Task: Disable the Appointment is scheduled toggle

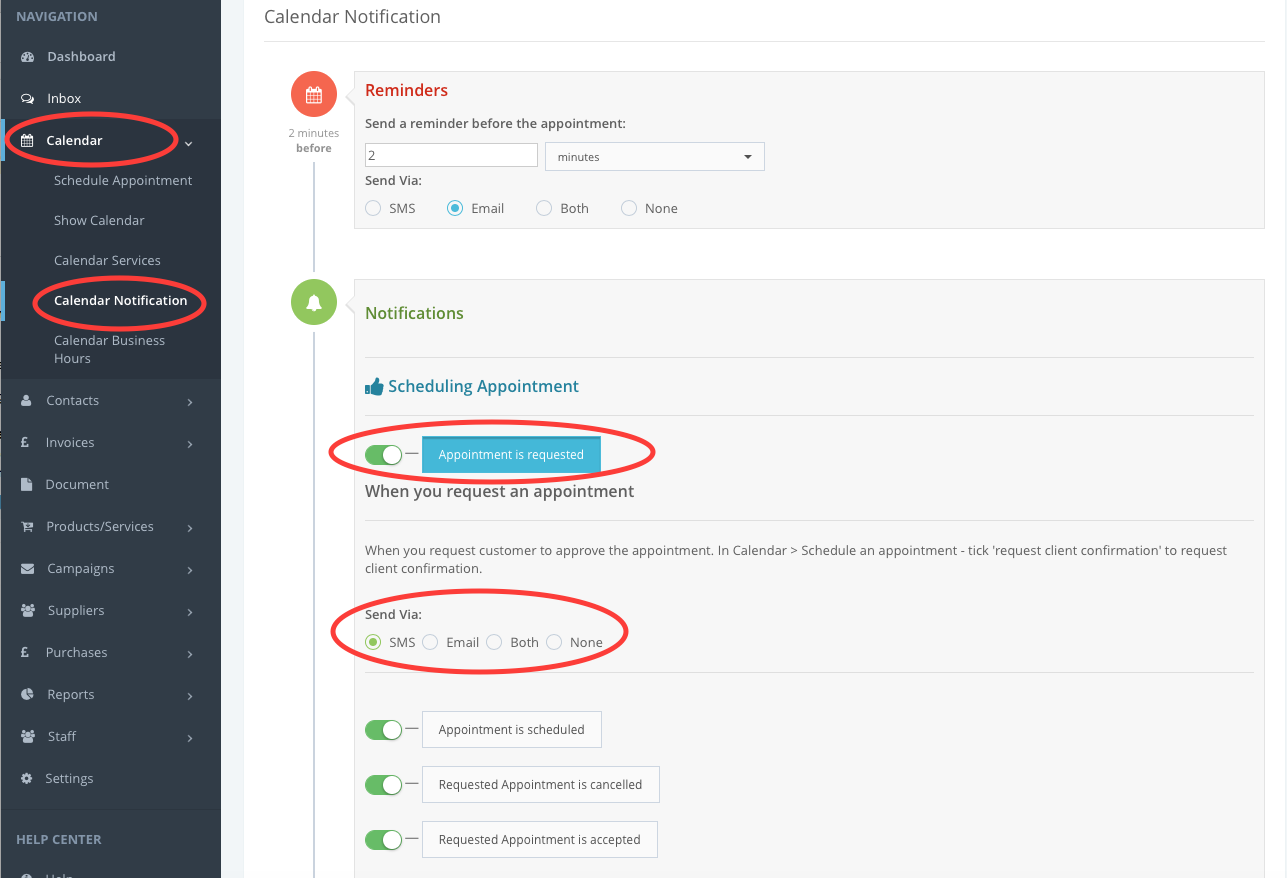Action: 383,730
